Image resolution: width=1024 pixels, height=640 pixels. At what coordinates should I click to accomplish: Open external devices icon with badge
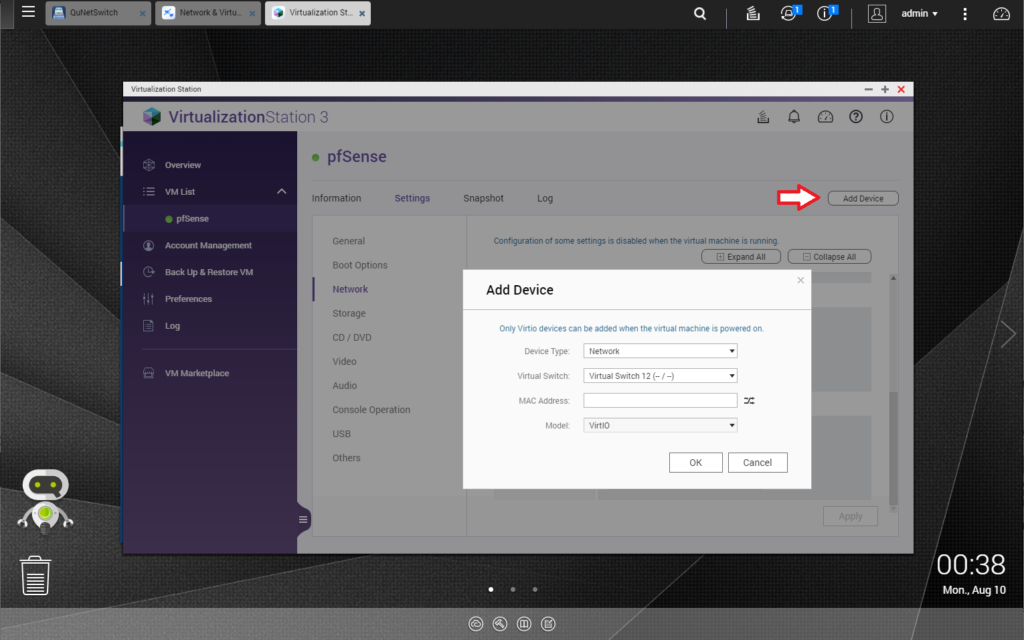coord(790,12)
